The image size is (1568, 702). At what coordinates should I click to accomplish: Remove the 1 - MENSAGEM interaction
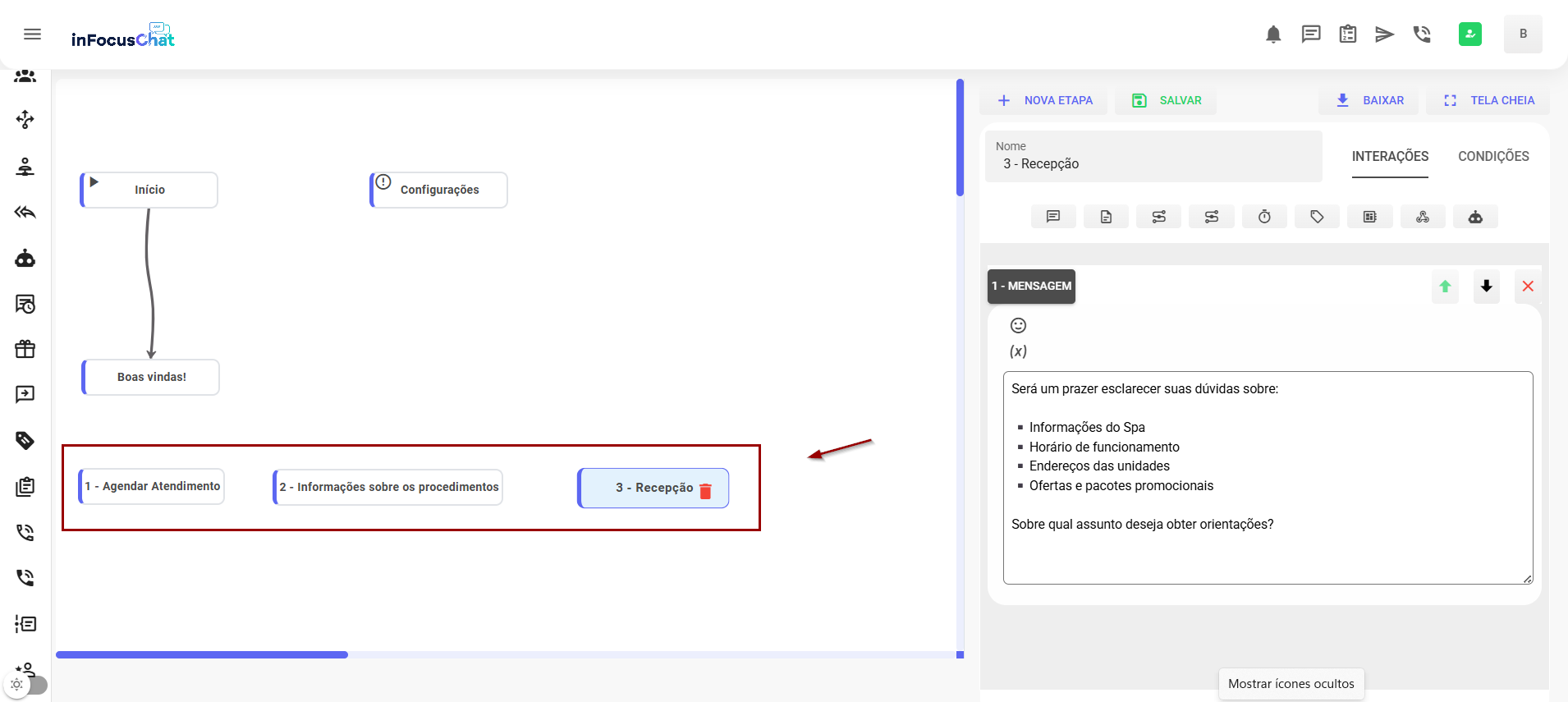[x=1527, y=287]
